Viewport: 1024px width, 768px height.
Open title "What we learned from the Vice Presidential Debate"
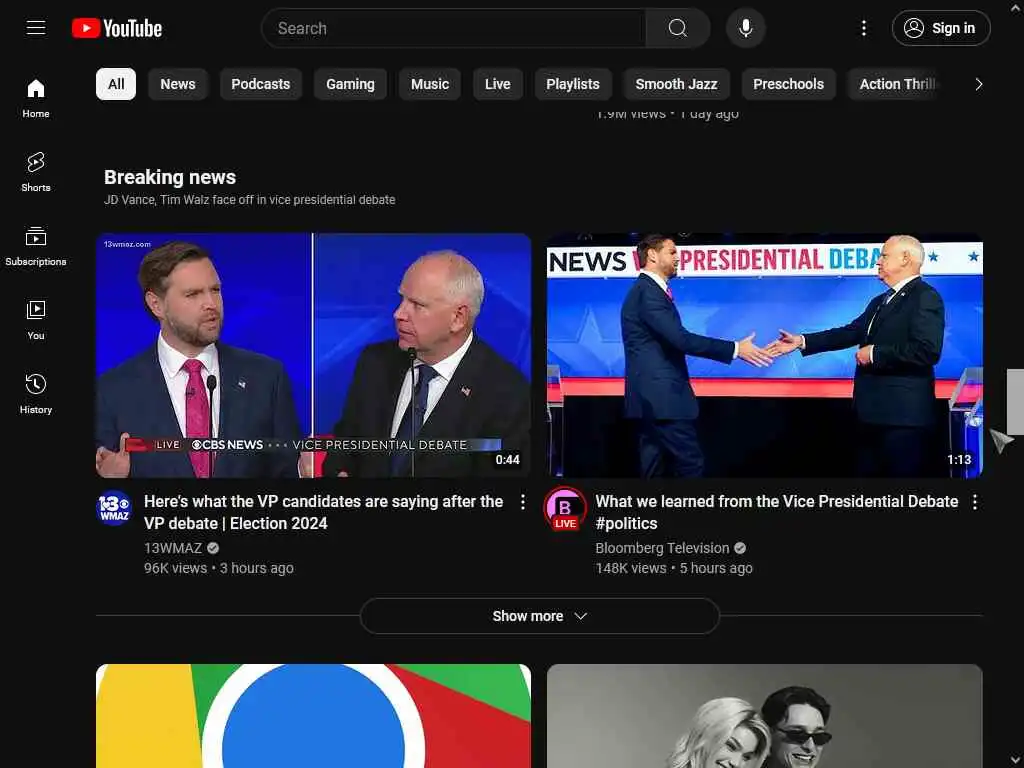[x=776, y=512]
